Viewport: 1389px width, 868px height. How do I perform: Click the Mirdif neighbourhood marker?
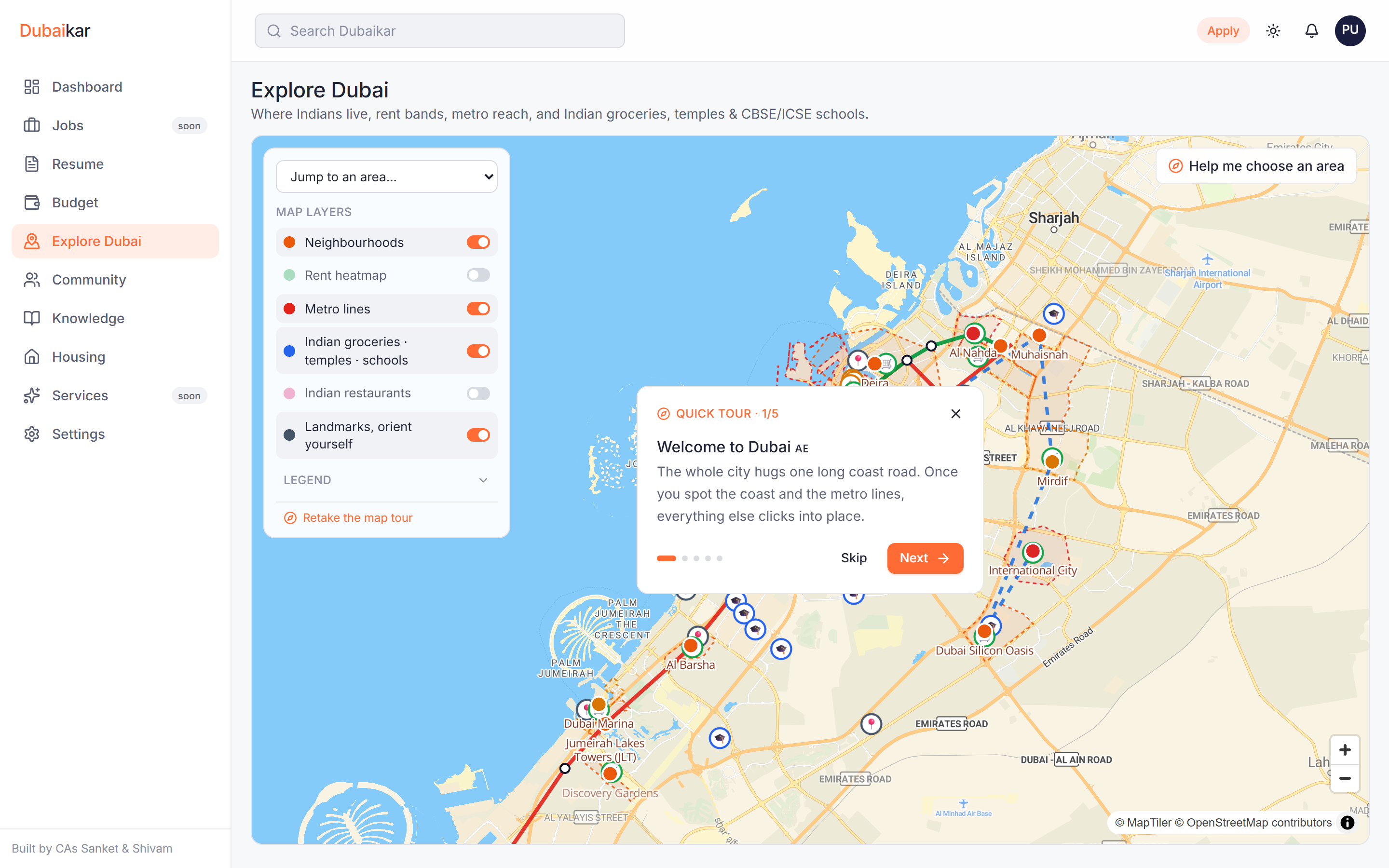pyautogui.click(x=1052, y=461)
